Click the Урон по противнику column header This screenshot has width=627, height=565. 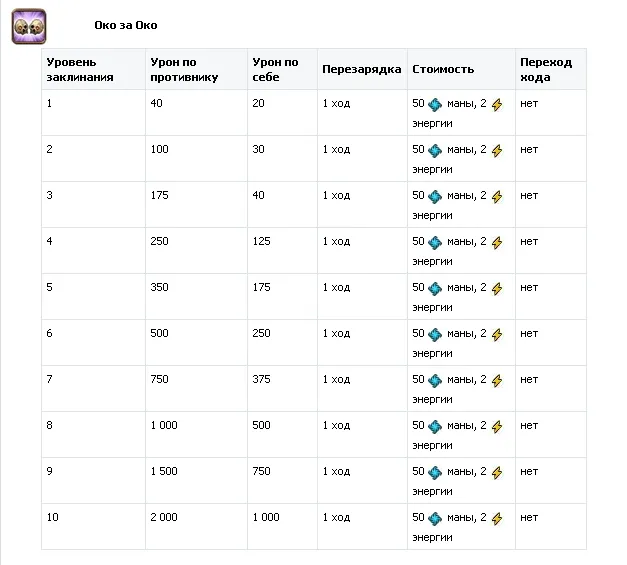pos(183,69)
